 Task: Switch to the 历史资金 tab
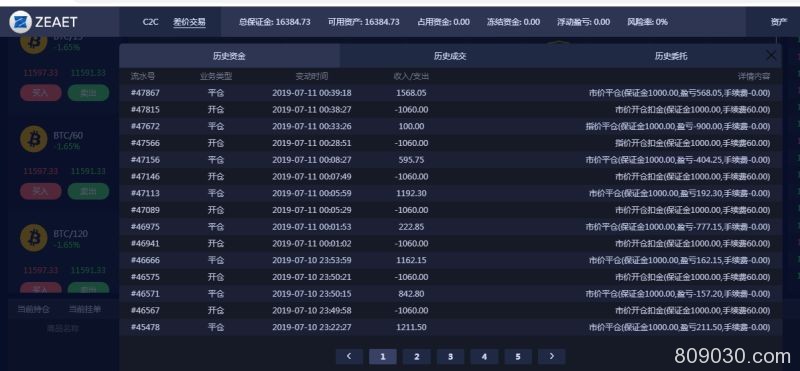pyautogui.click(x=229, y=56)
